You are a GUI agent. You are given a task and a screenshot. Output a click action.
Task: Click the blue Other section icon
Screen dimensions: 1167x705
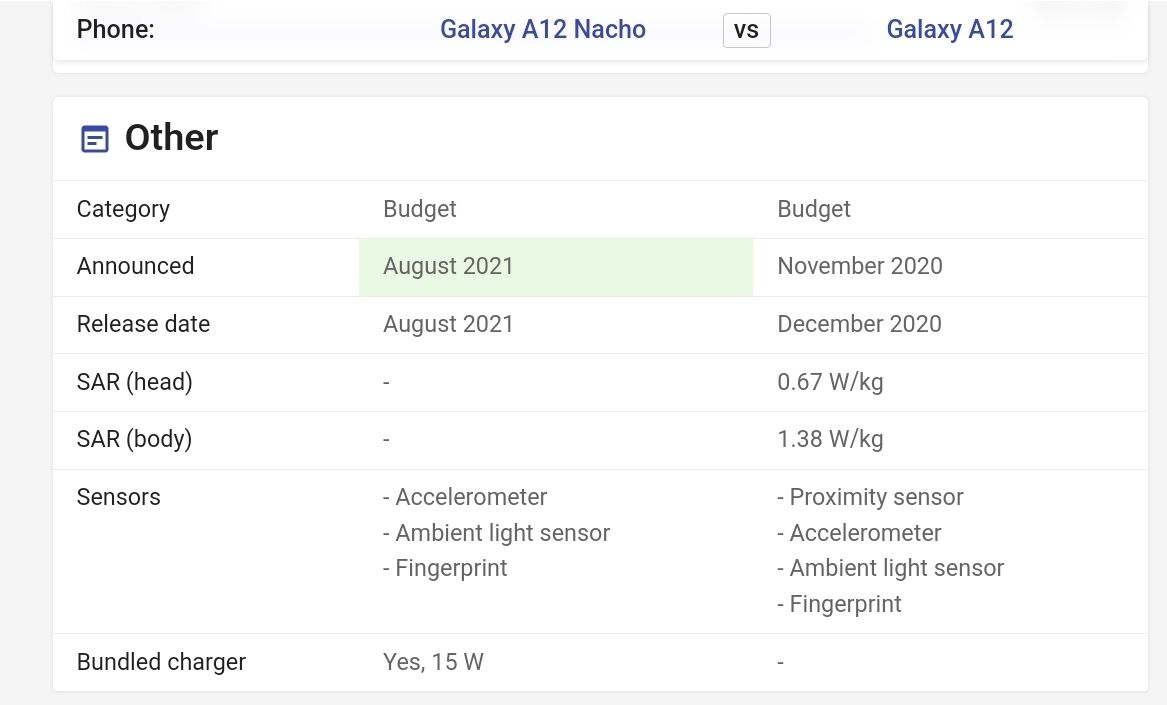(x=94, y=139)
